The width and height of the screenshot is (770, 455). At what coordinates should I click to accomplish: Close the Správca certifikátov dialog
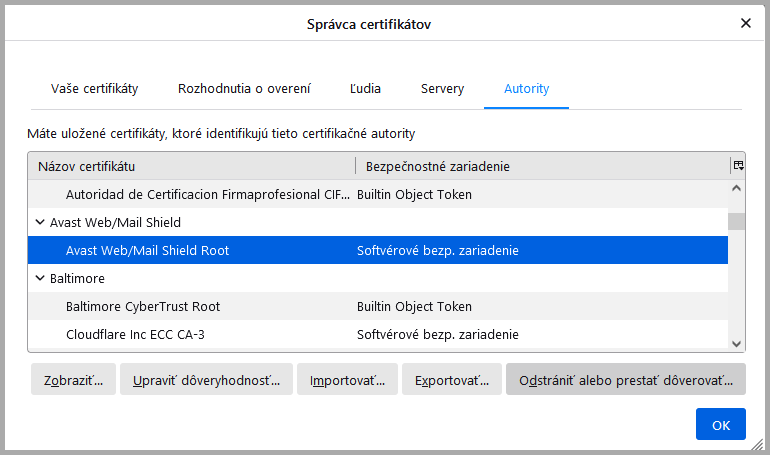click(x=745, y=23)
